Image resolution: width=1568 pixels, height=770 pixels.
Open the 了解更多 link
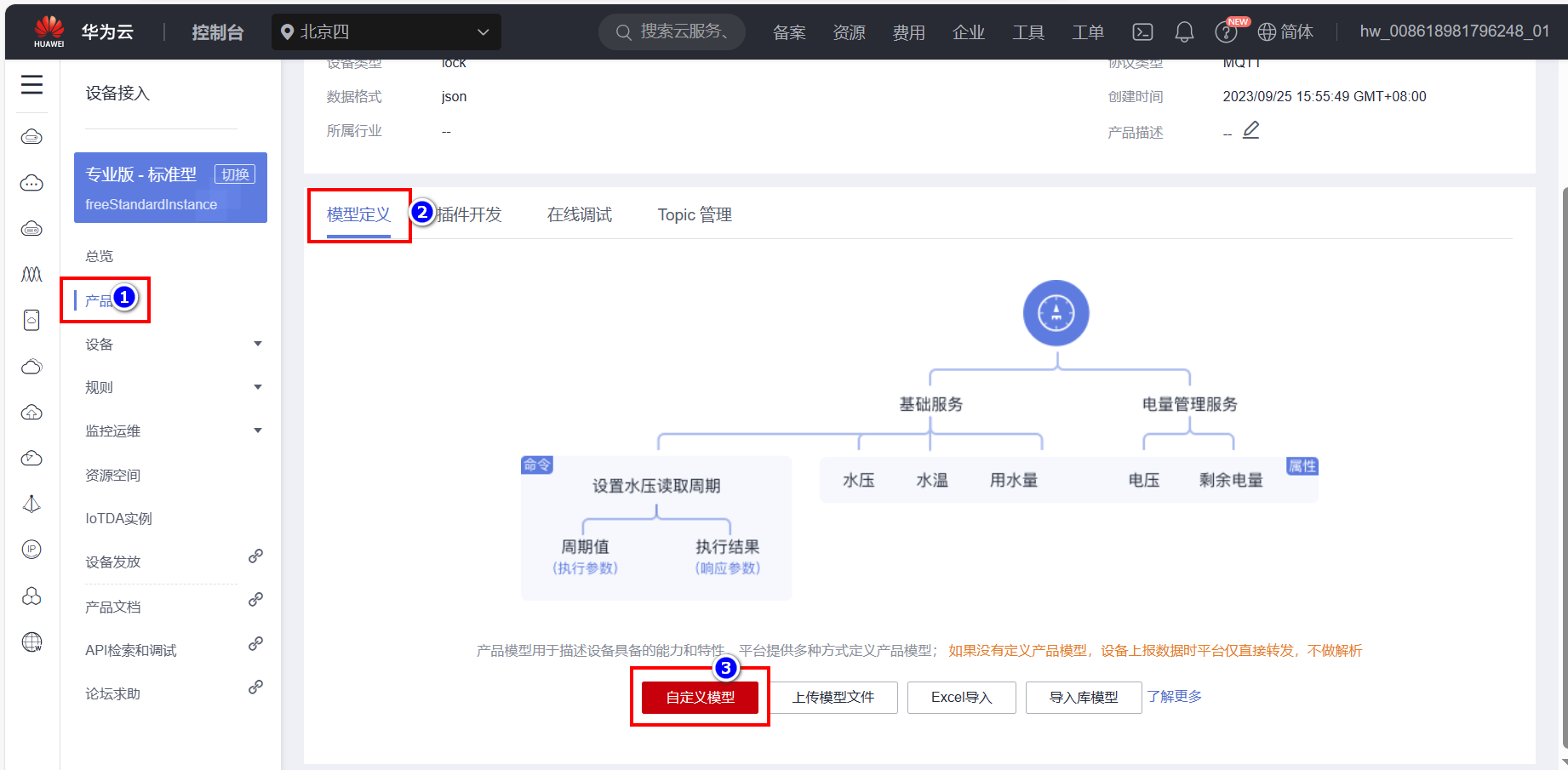click(x=1175, y=697)
